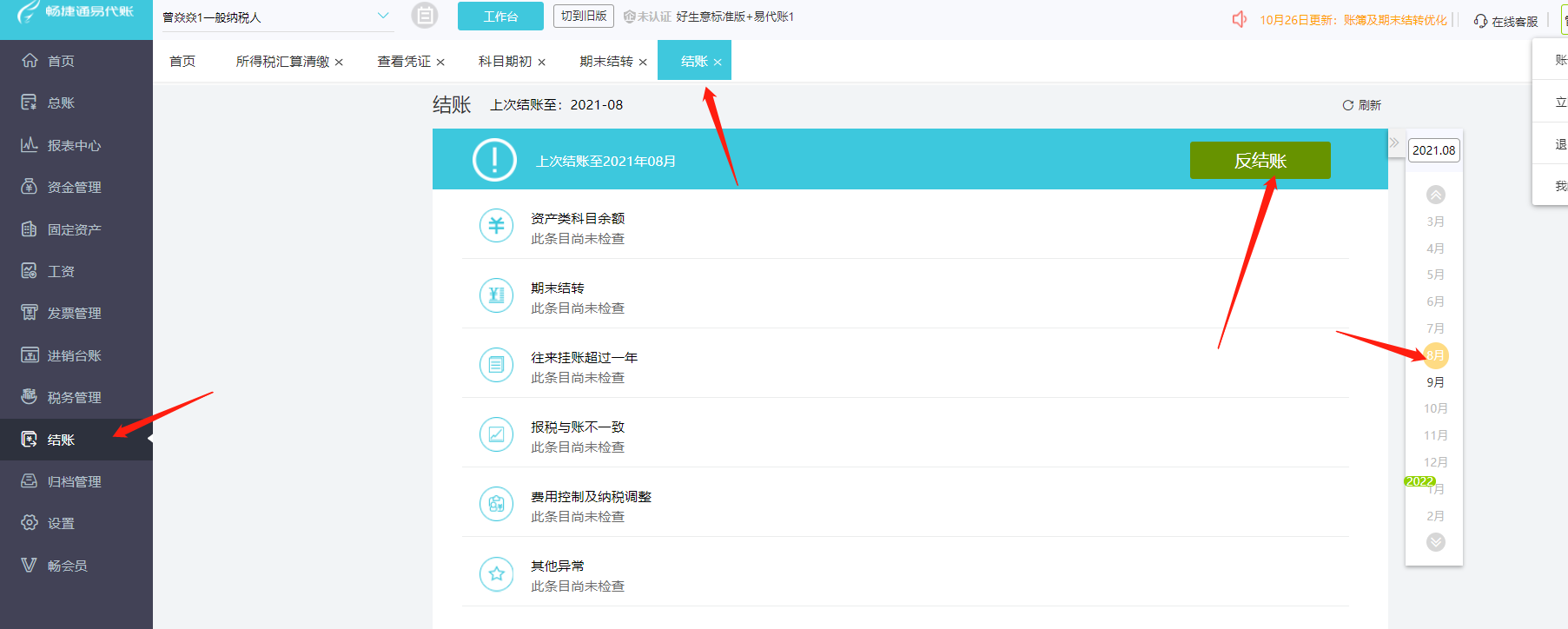Select 10月 in month timeline
The image size is (1568, 629).
(1436, 408)
